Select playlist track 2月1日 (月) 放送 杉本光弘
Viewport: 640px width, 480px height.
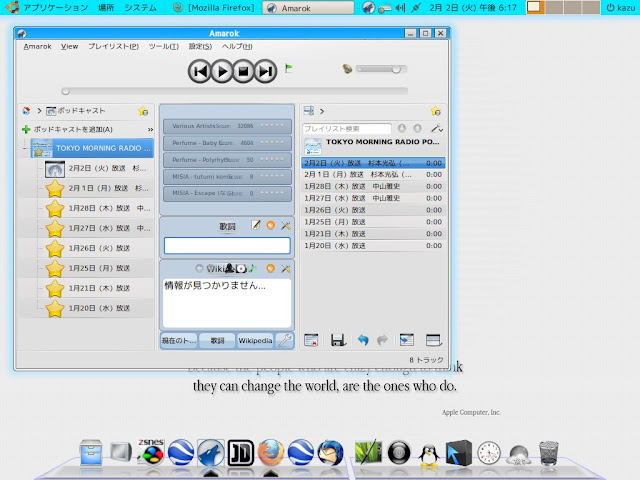click(373, 175)
